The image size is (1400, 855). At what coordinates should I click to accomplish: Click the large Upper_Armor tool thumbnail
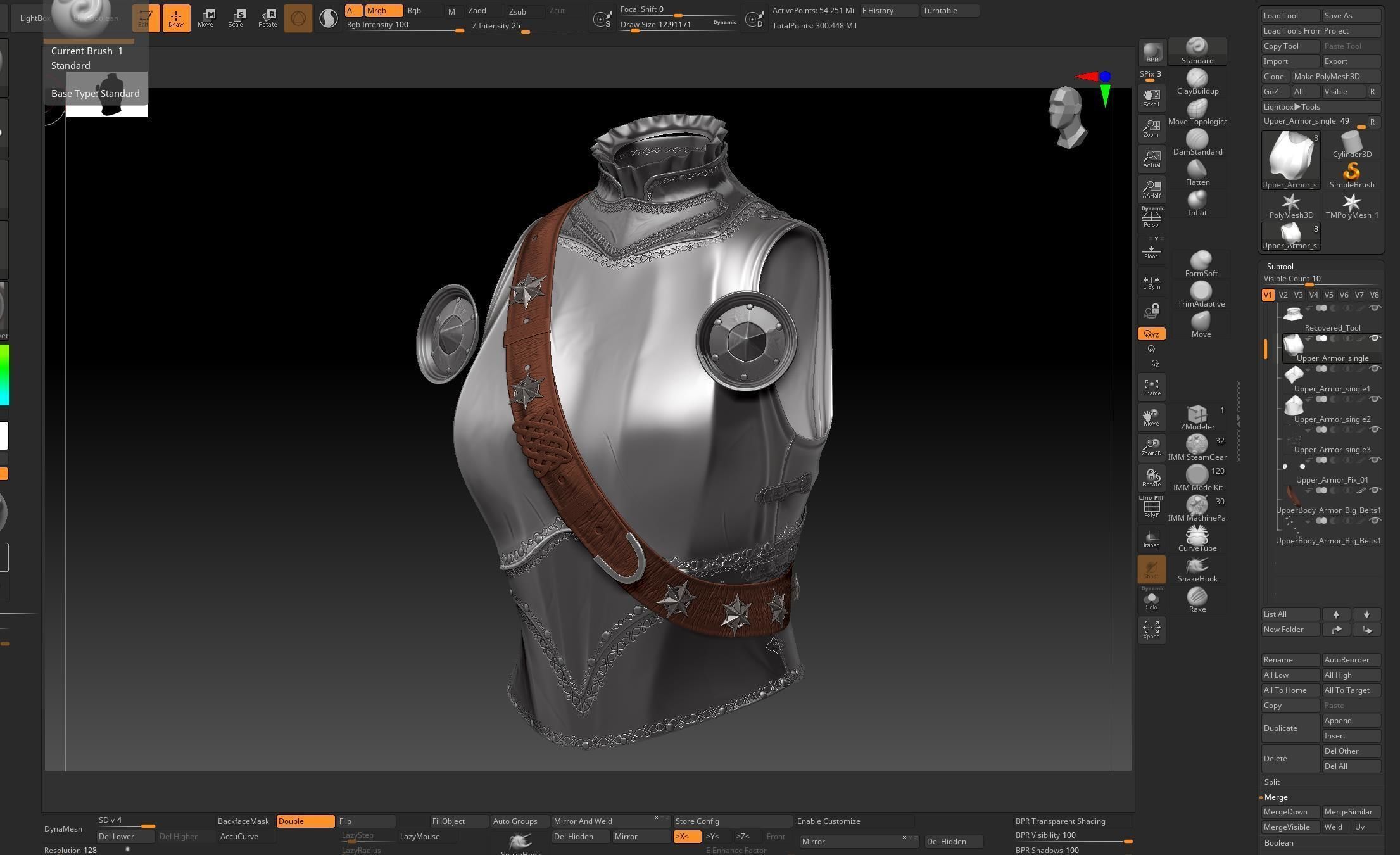click(x=1290, y=160)
